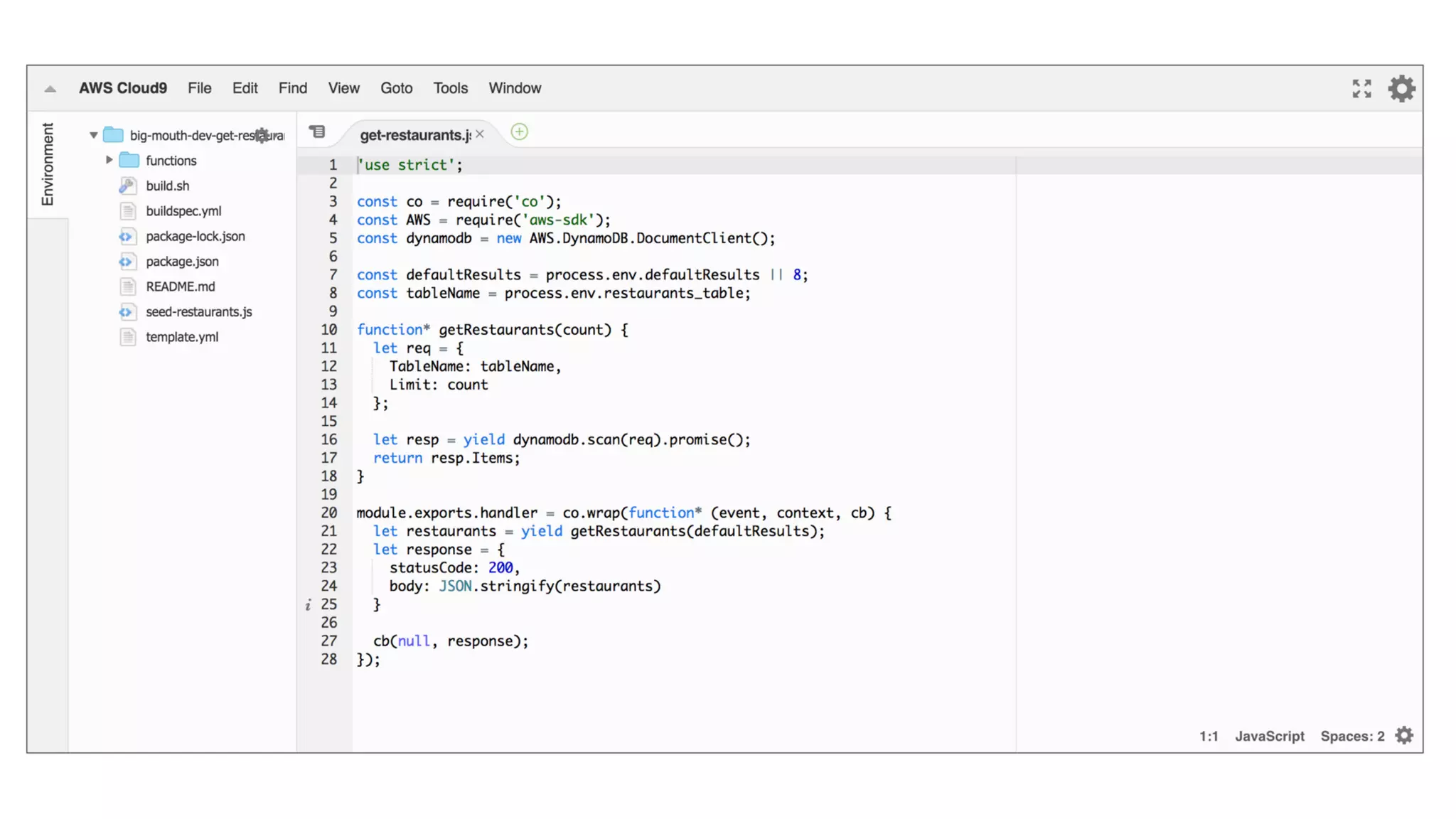Viewport: 1456px width, 819px height.
Task: Collapse the big-mouth-dev-get-restaurants root folder
Action: pos(93,135)
